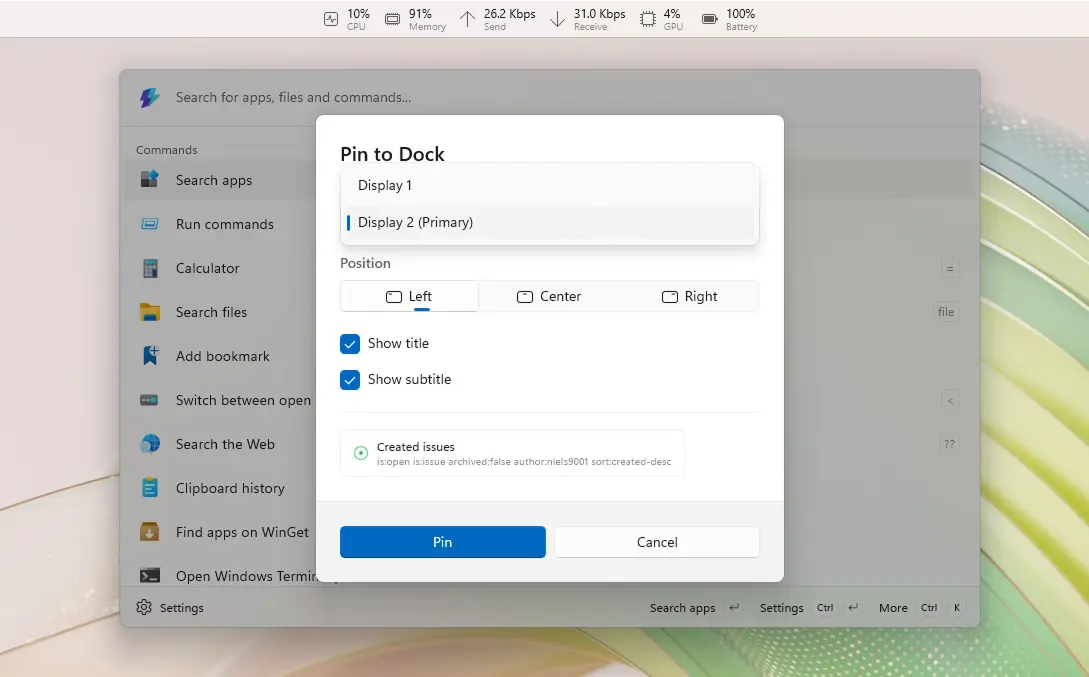This screenshot has height=677, width=1089.
Task: Select the Left position option
Action: (409, 296)
